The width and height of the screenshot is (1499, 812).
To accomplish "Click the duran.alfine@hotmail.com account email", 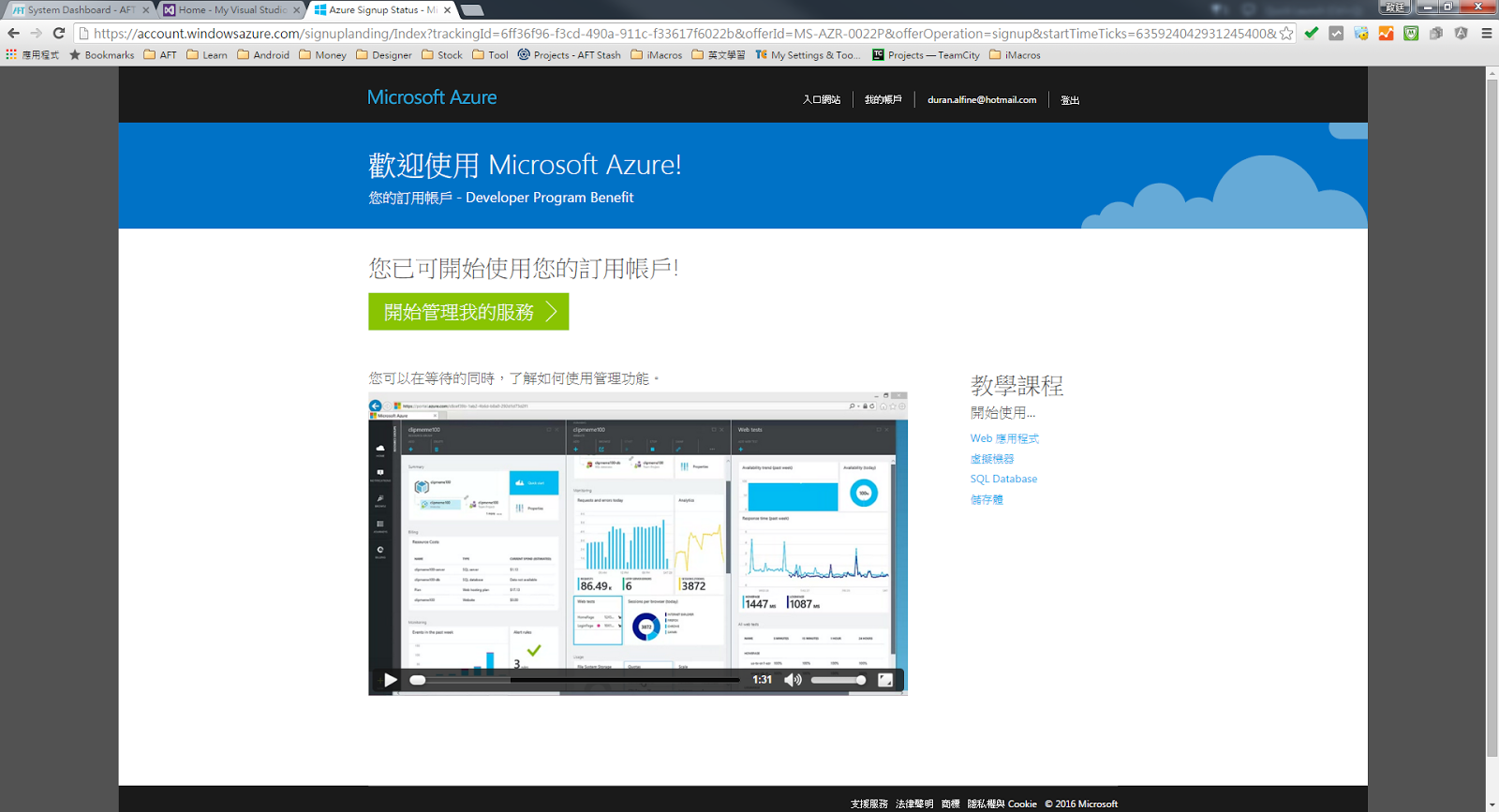I will pos(982,99).
